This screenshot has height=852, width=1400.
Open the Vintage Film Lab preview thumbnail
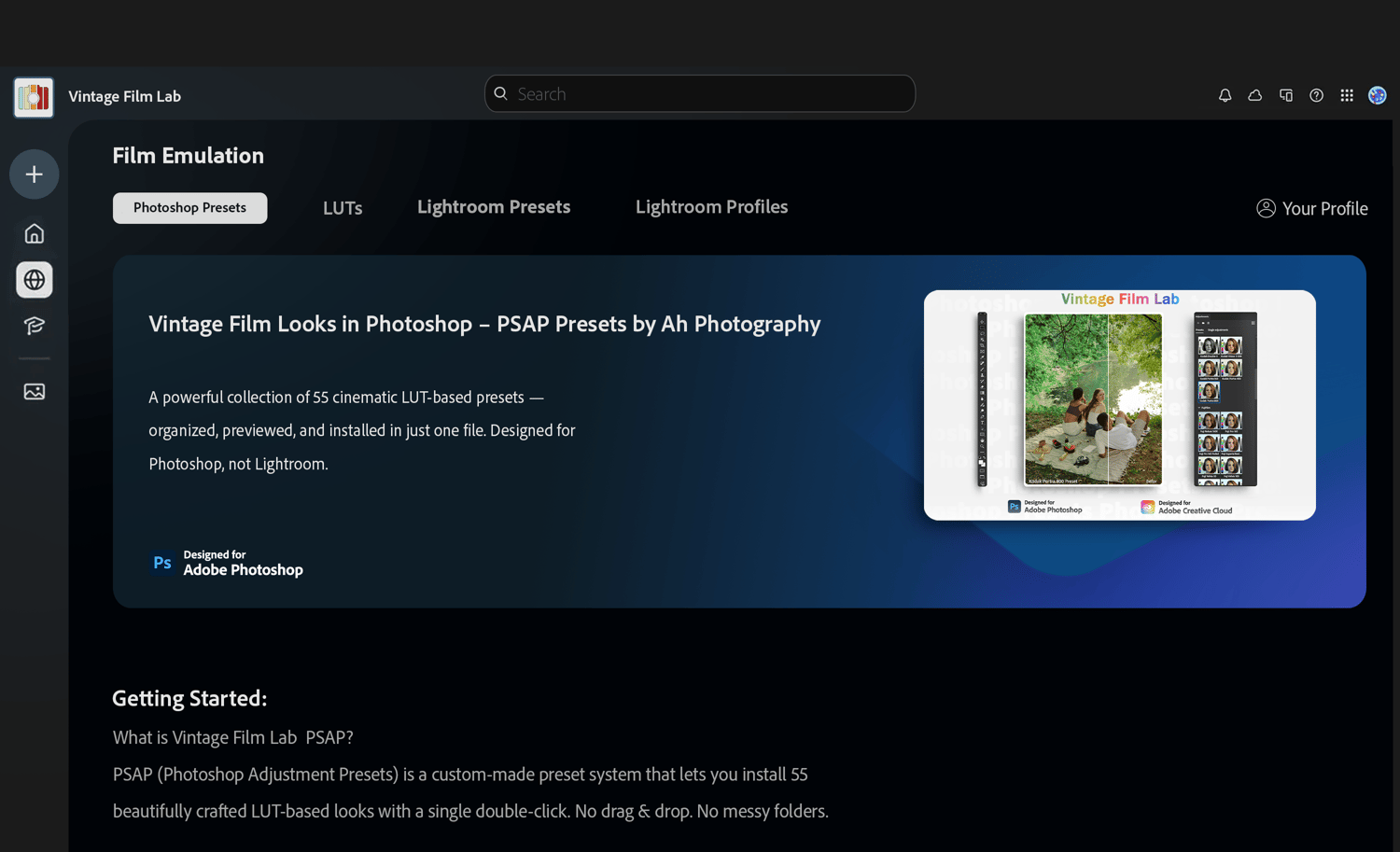[1120, 405]
